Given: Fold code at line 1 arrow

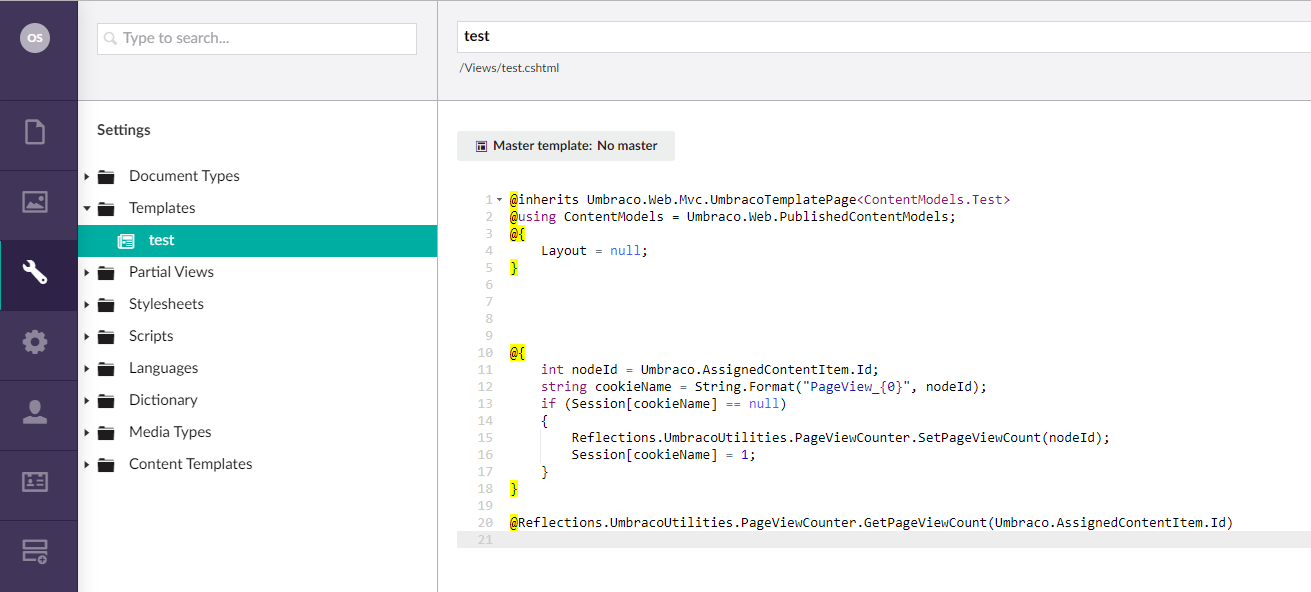Looking at the screenshot, I should (x=499, y=200).
